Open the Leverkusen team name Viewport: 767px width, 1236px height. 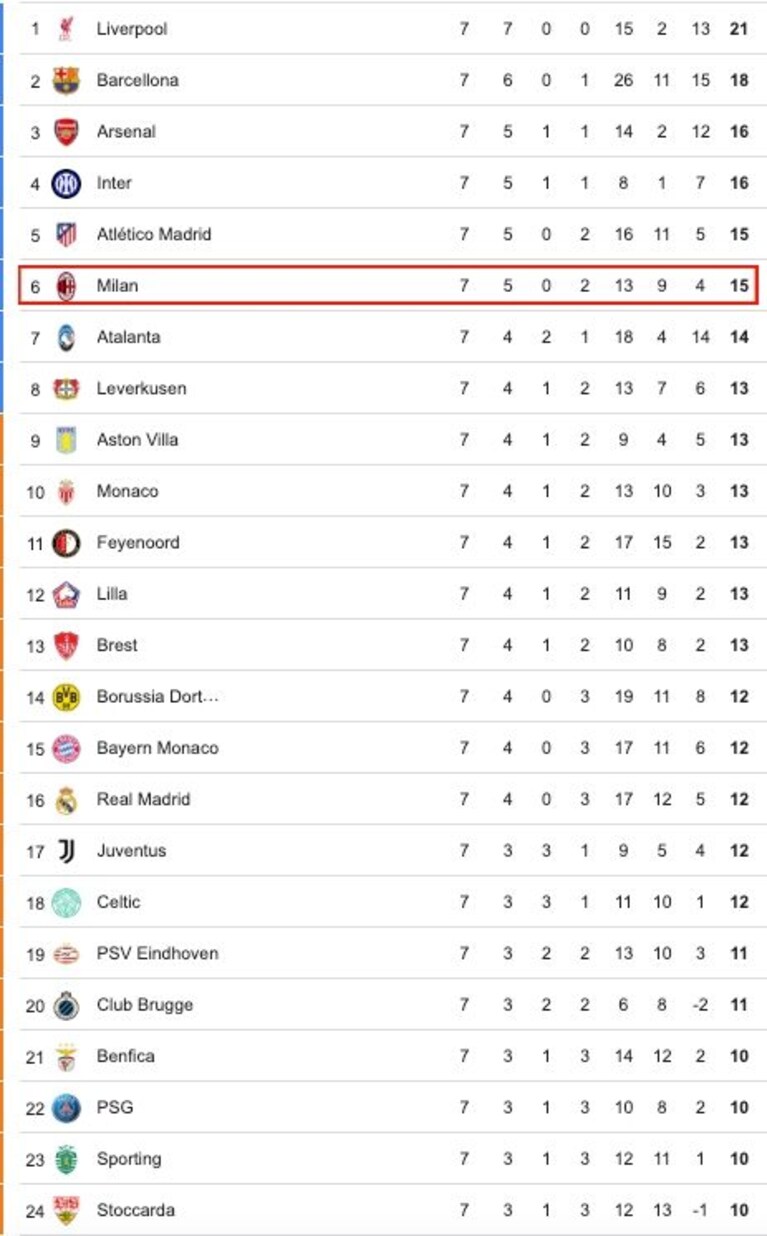[x=141, y=388]
